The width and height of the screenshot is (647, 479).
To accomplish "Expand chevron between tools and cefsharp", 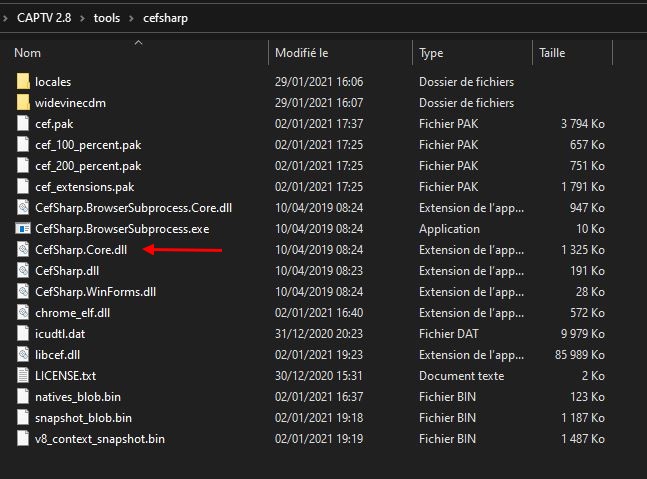I will 132,19.
